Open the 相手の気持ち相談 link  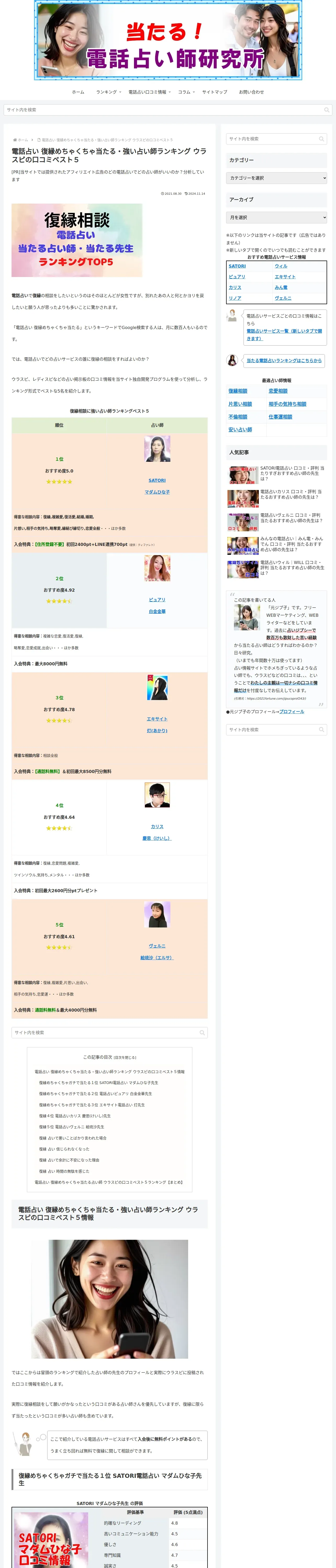(x=288, y=404)
